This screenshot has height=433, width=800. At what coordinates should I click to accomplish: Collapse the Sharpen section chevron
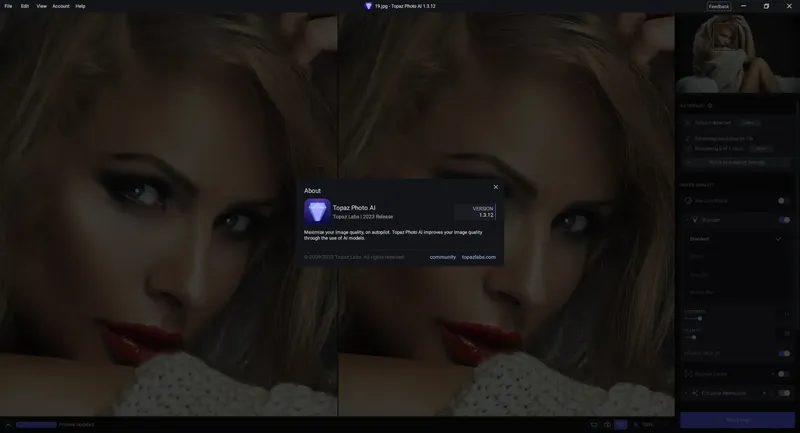687,220
